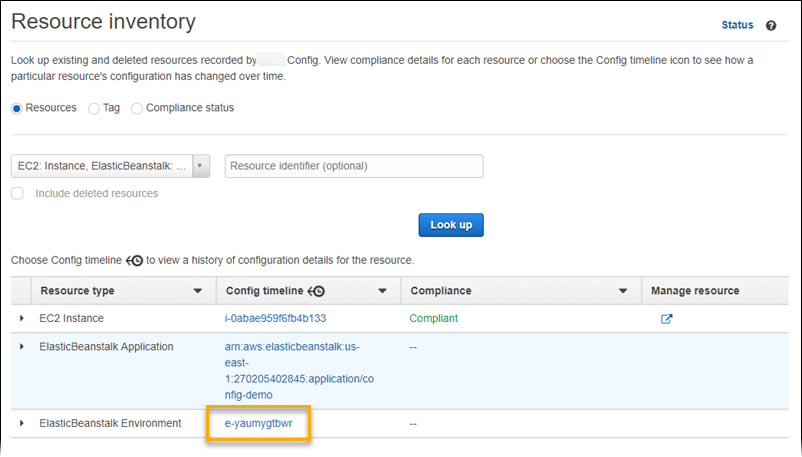Click the help question mark icon
The height and width of the screenshot is (457, 802).
tap(771, 26)
